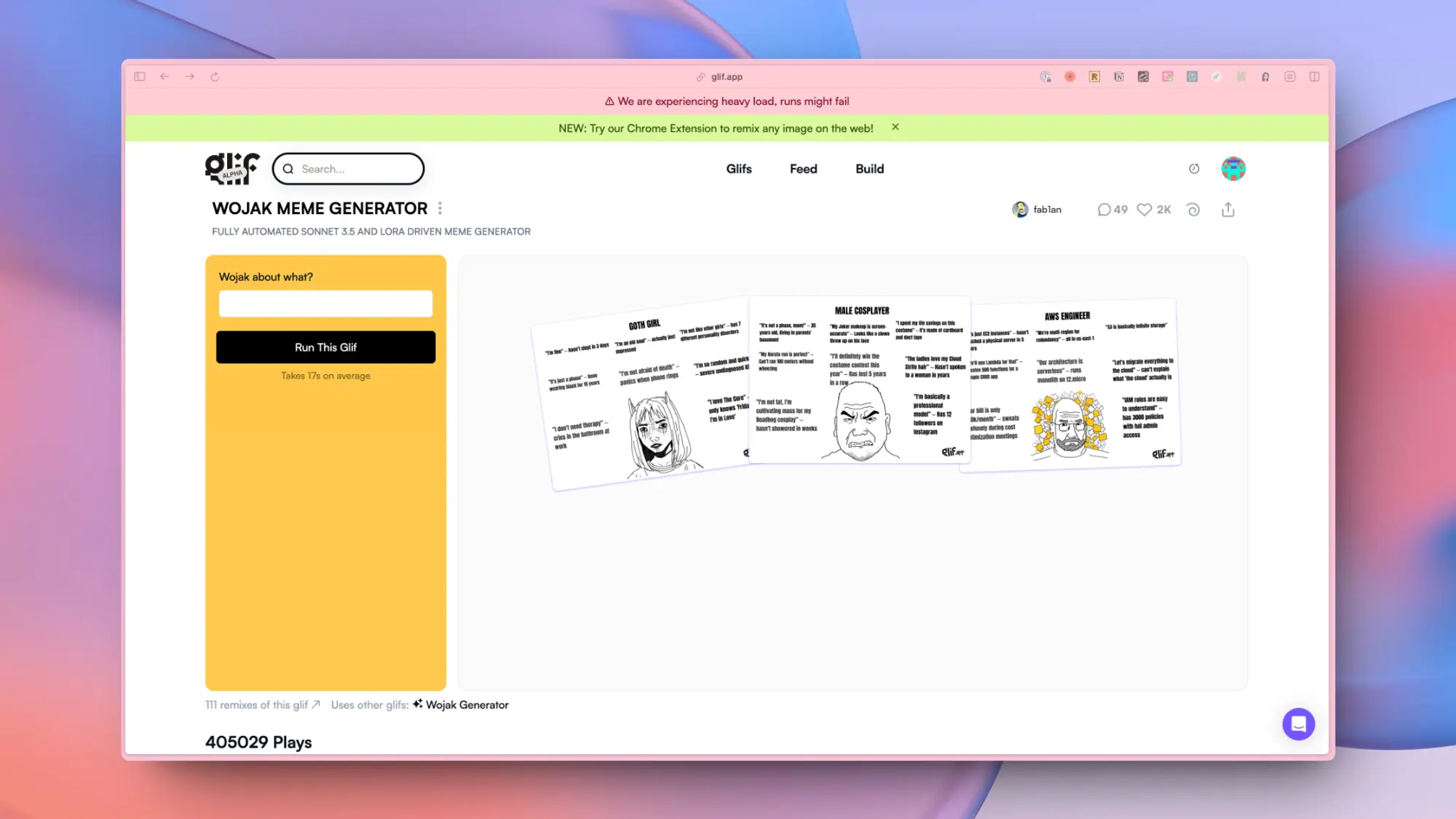Screen dimensions: 1456x819
Task: Remix this glif with the spiral icon
Action: pos(1192,210)
